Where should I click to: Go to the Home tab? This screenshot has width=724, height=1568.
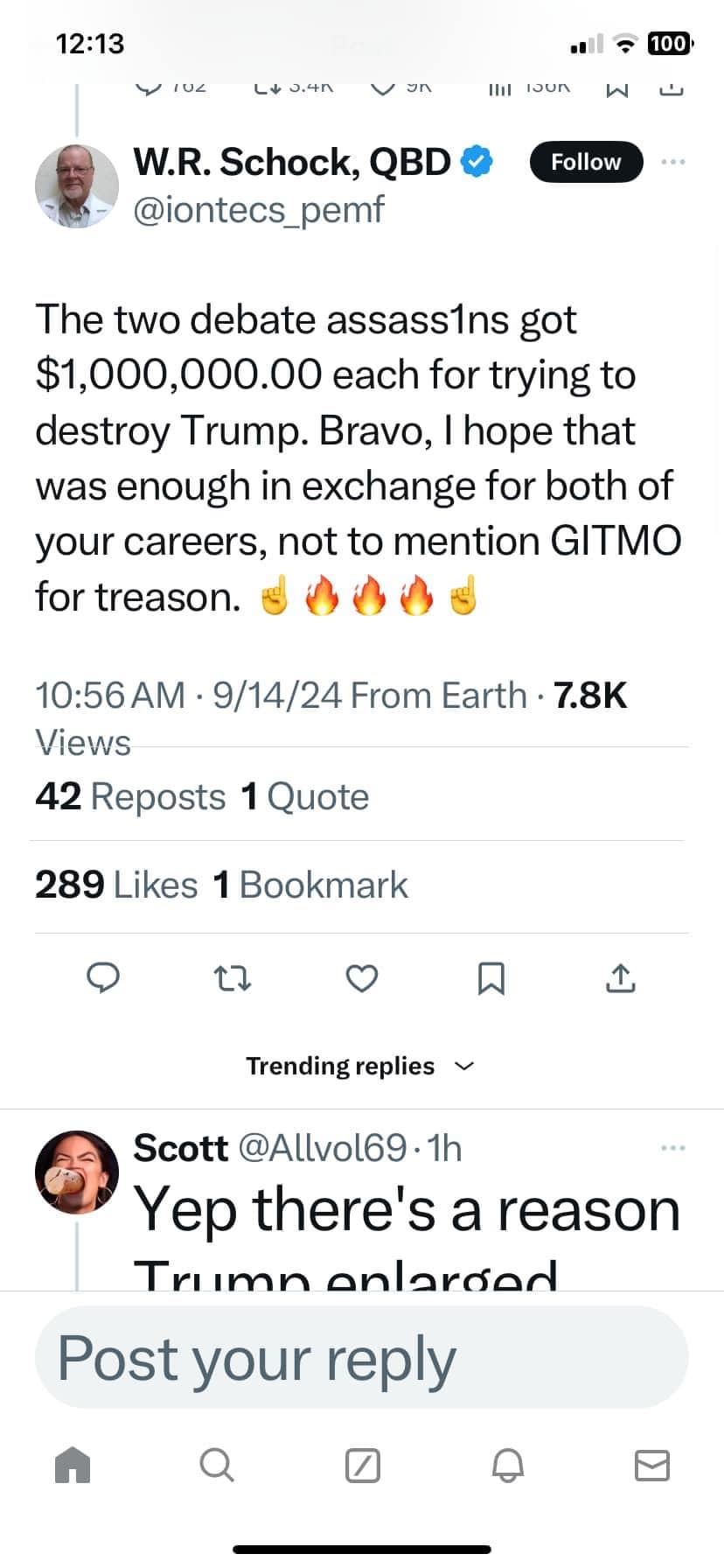[73, 1464]
